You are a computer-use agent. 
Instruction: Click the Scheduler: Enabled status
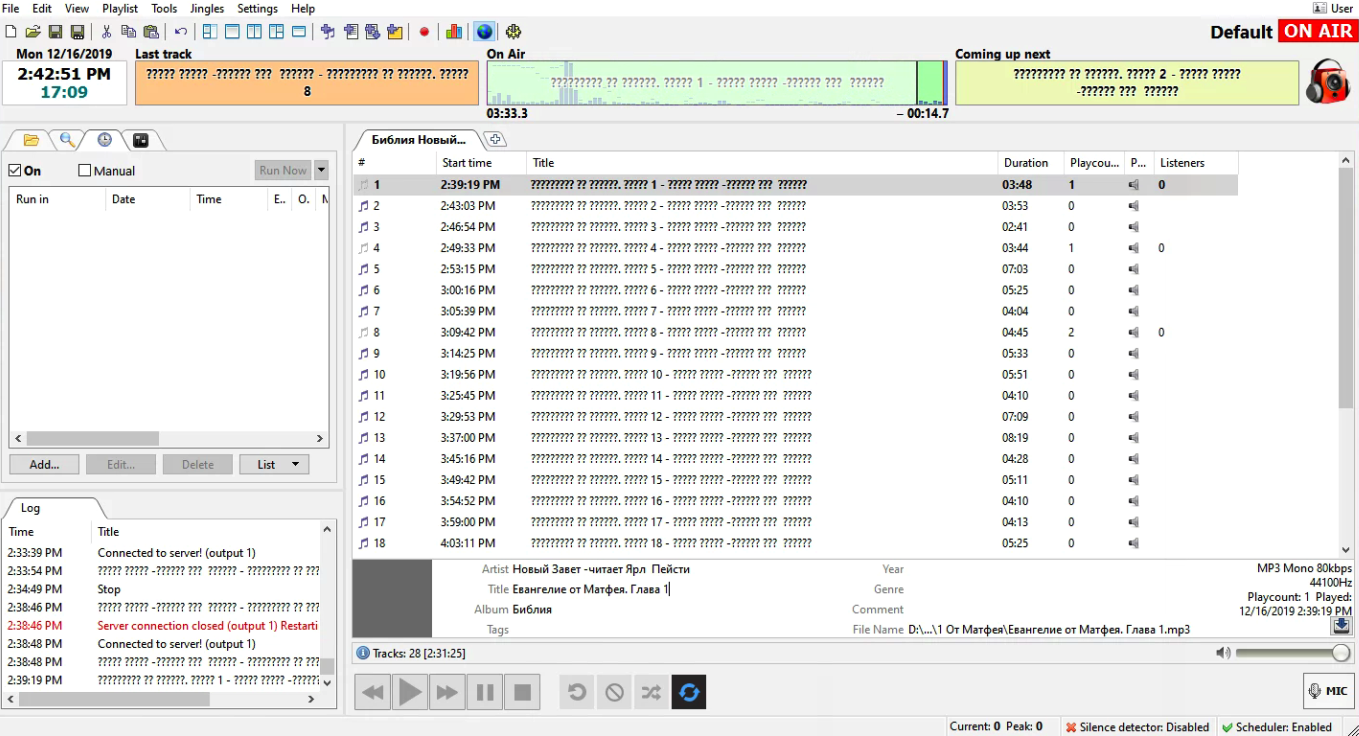coord(1277,727)
